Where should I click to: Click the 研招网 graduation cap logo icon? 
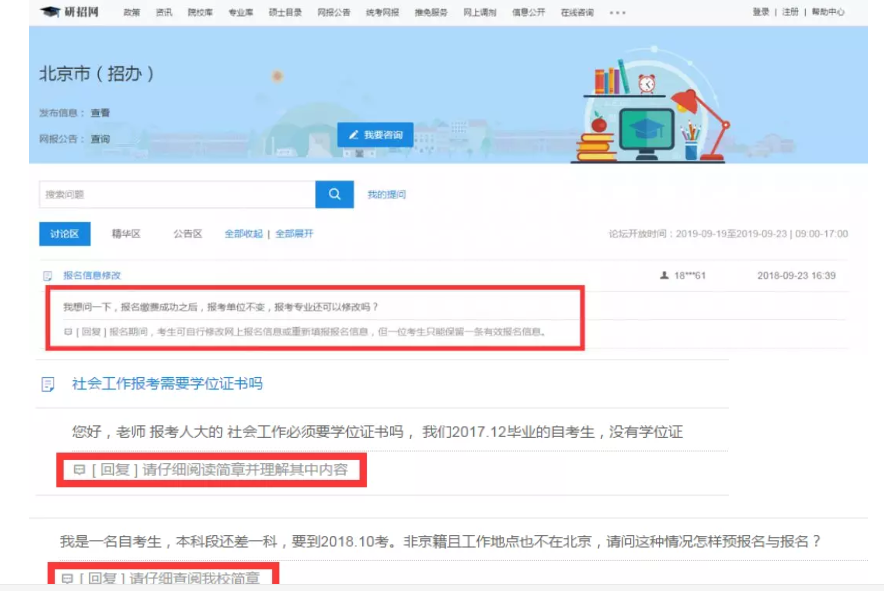[49, 13]
